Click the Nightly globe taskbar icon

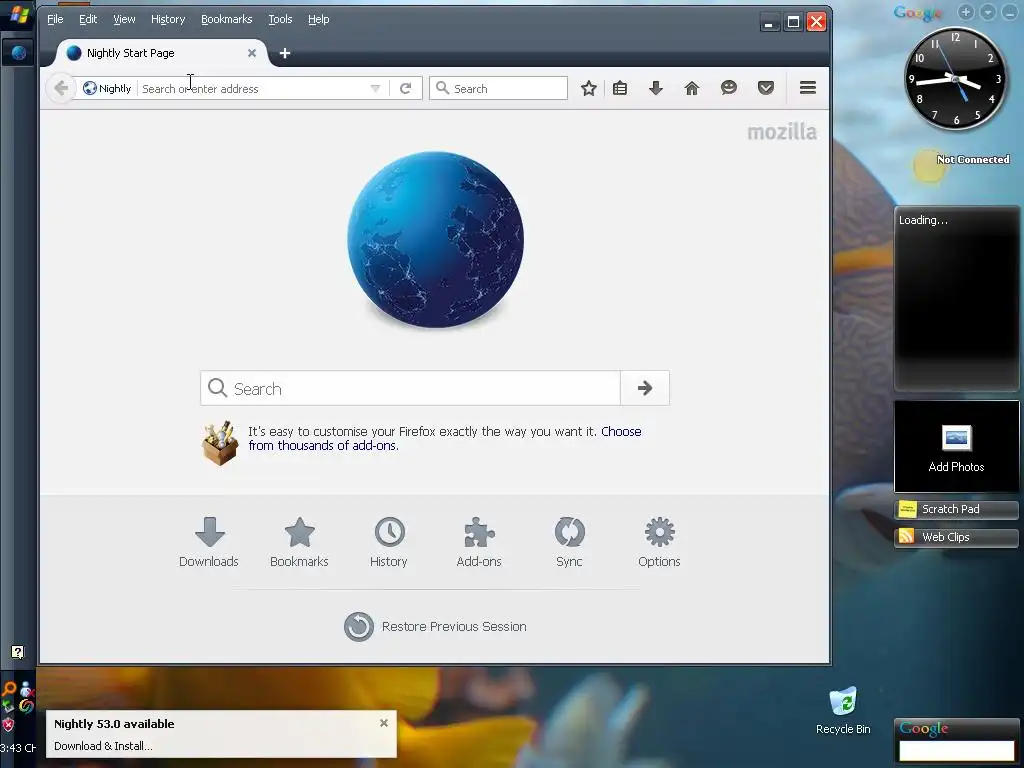pyautogui.click(x=18, y=53)
